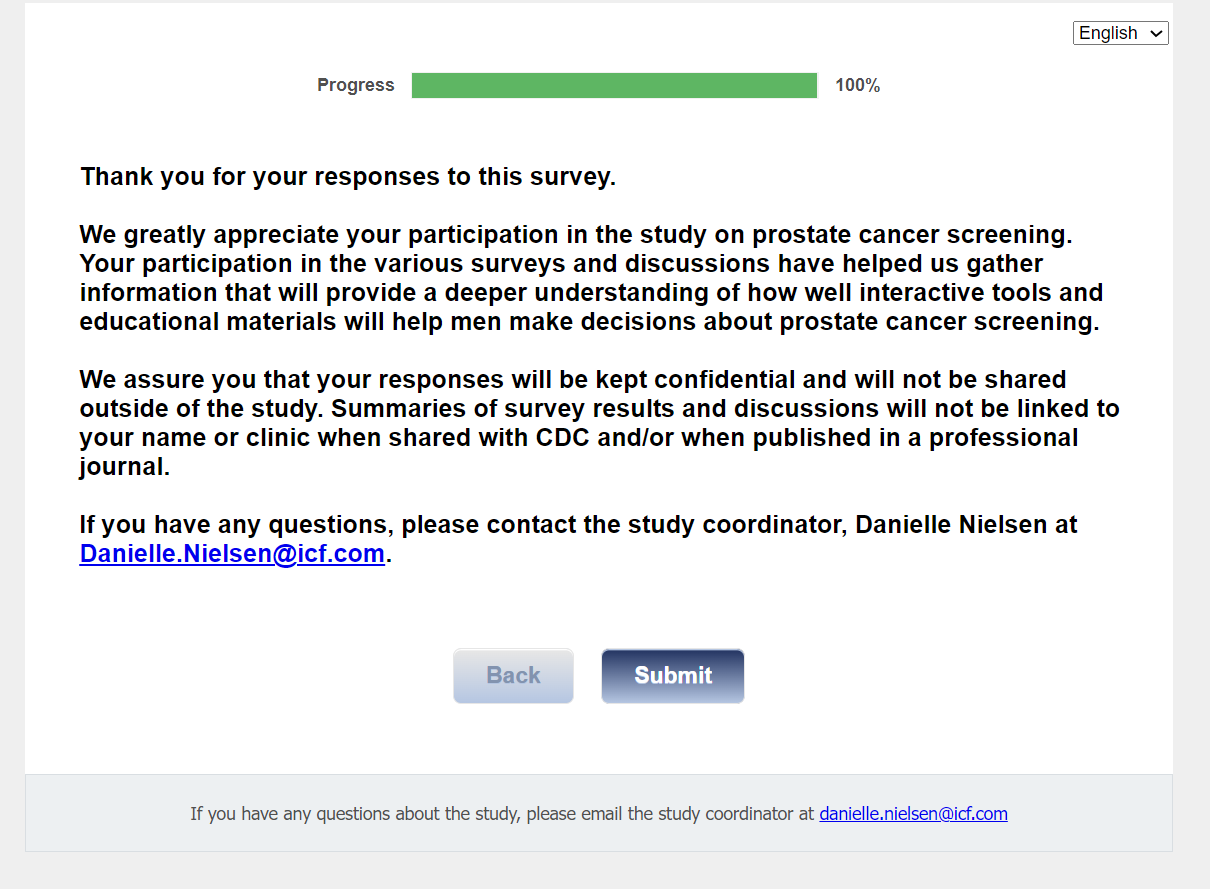Click the 100% progress value

857,86
